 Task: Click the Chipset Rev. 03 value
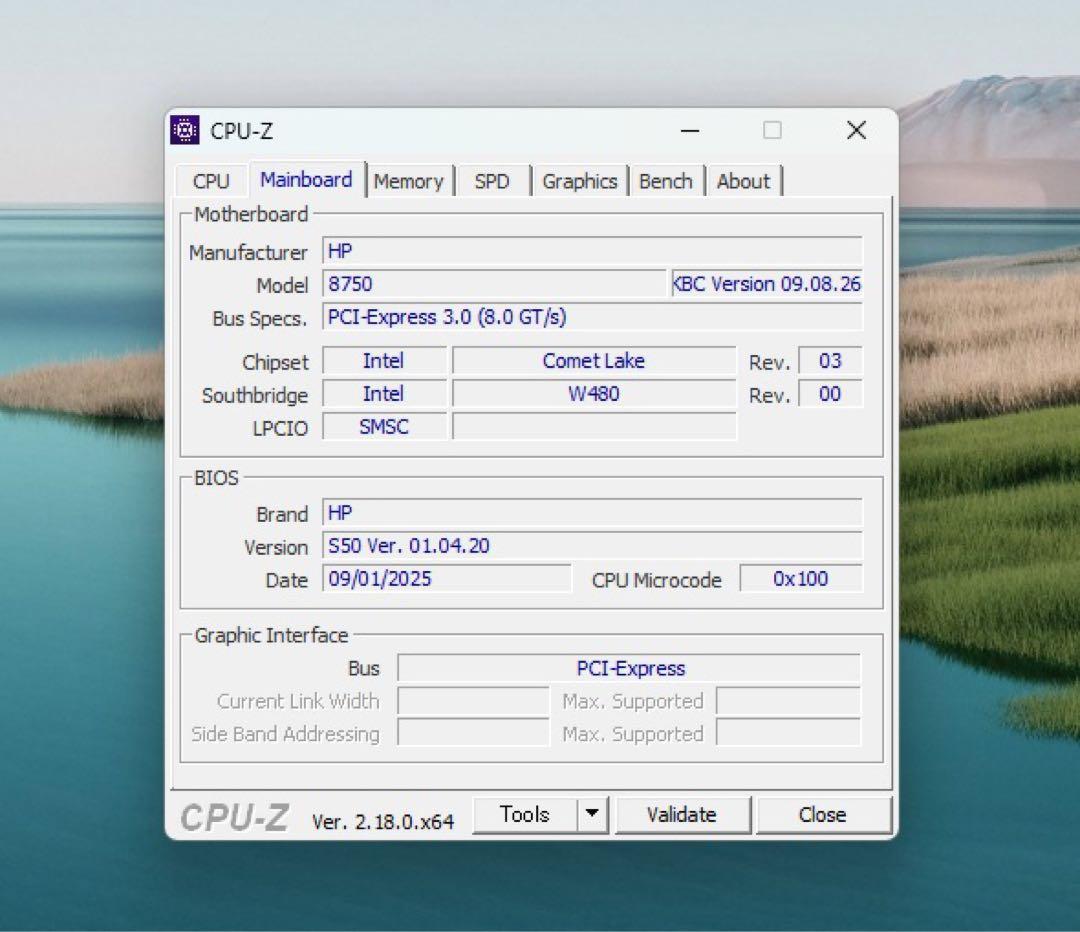click(x=830, y=361)
